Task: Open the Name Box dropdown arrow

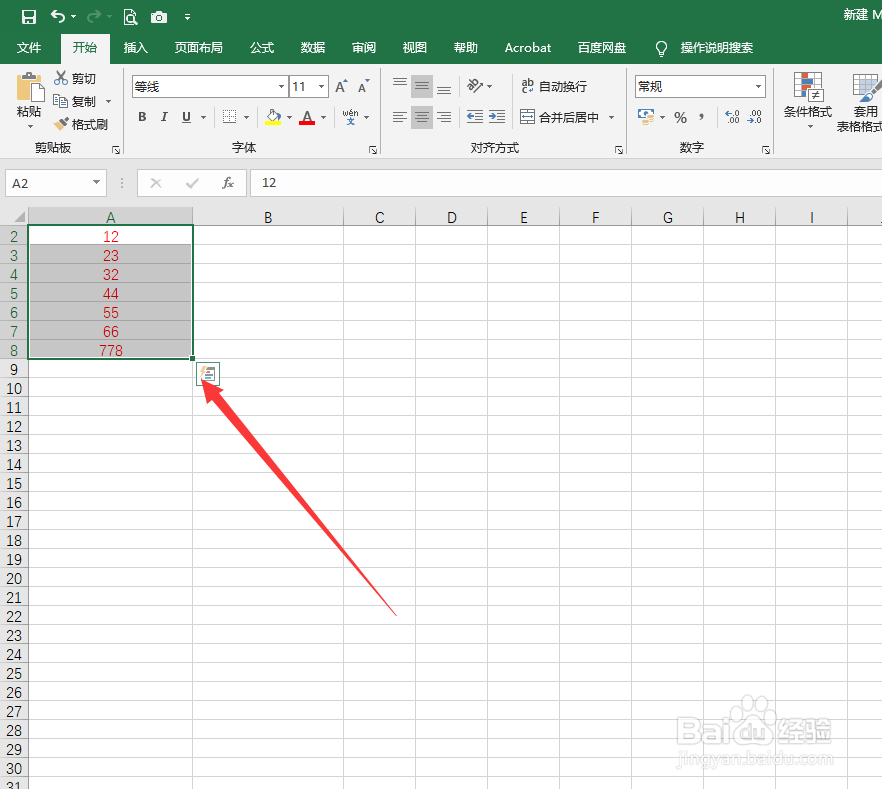Action: [96, 182]
